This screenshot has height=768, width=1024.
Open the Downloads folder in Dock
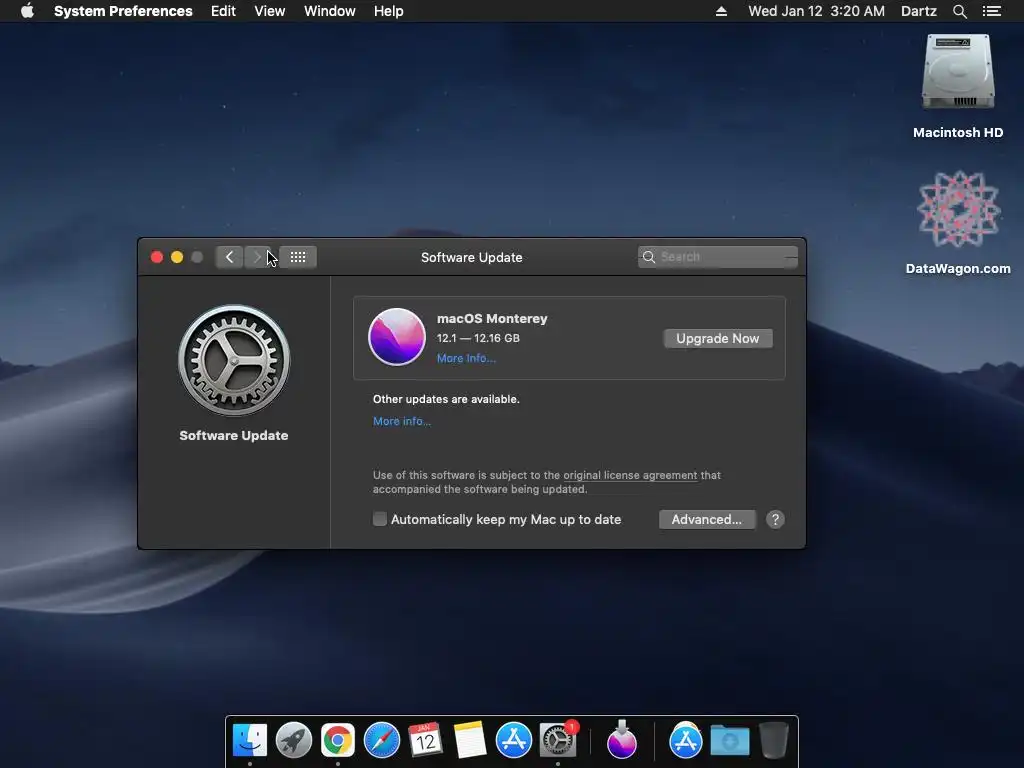(x=730, y=740)
